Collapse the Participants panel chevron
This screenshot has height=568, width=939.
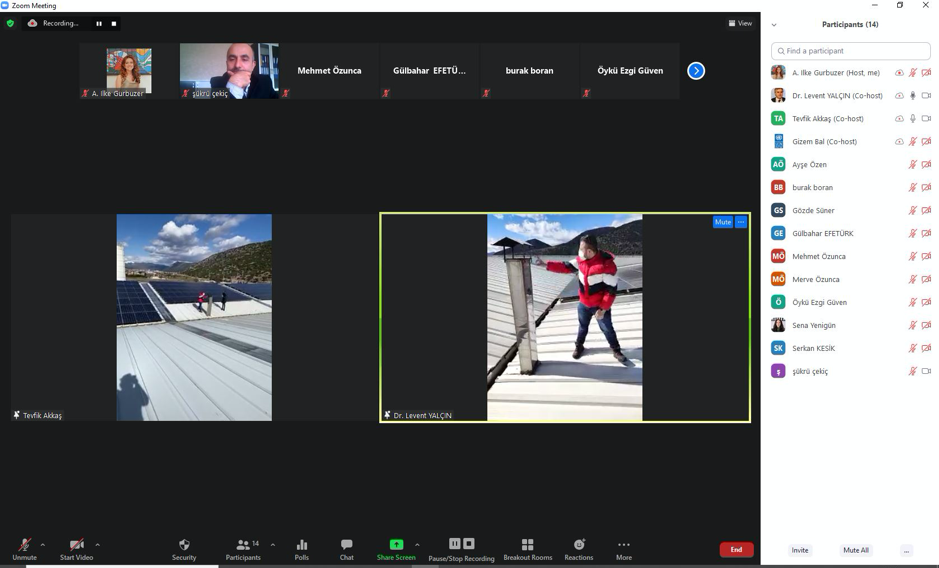click(x=774, y=25)
